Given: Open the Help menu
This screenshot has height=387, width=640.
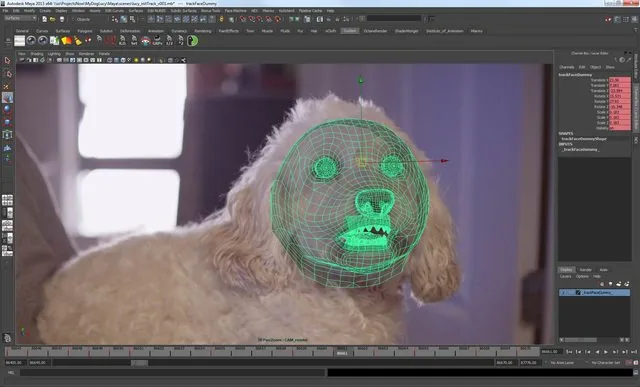Looking at the screenshot, I should [331, 11].
